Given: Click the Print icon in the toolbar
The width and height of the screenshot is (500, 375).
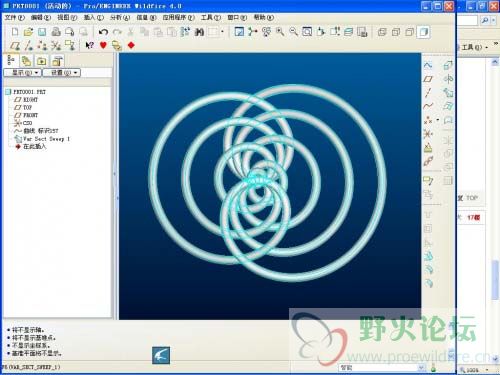Looking at the screenshot, I should [56, 32].
